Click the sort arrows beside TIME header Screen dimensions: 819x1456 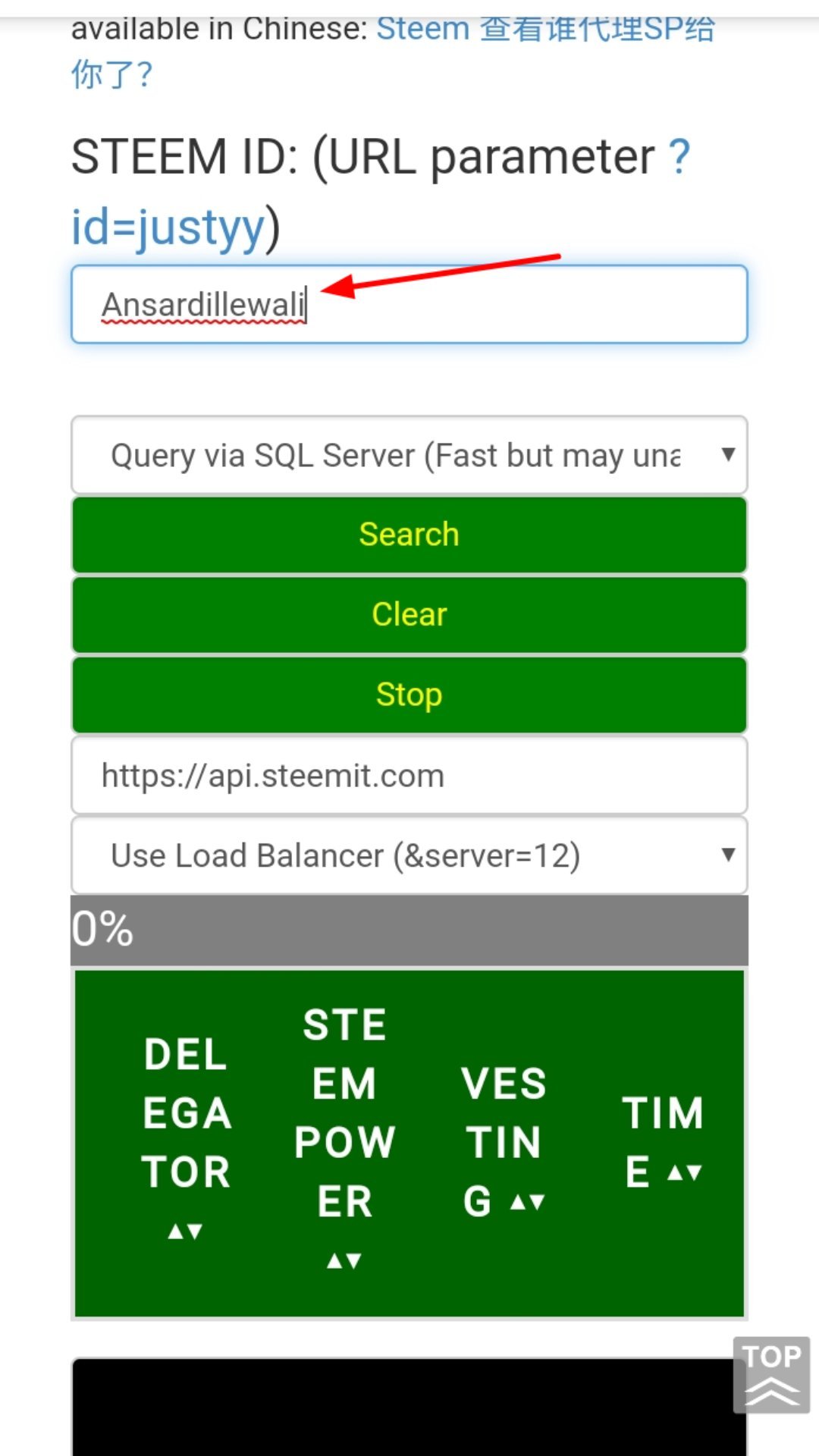click(x=685, y=1173)
